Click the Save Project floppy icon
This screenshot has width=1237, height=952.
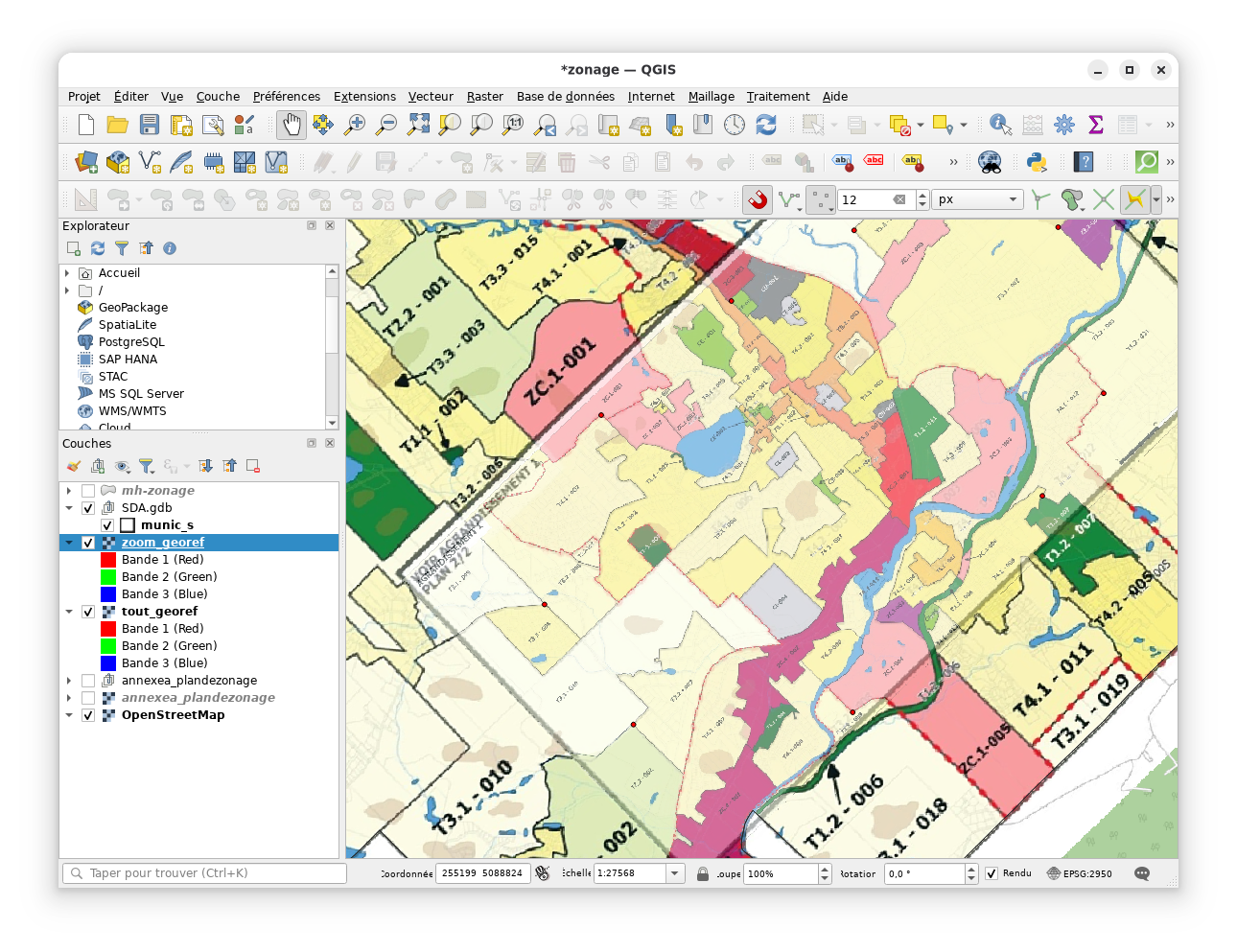[149, 125]
